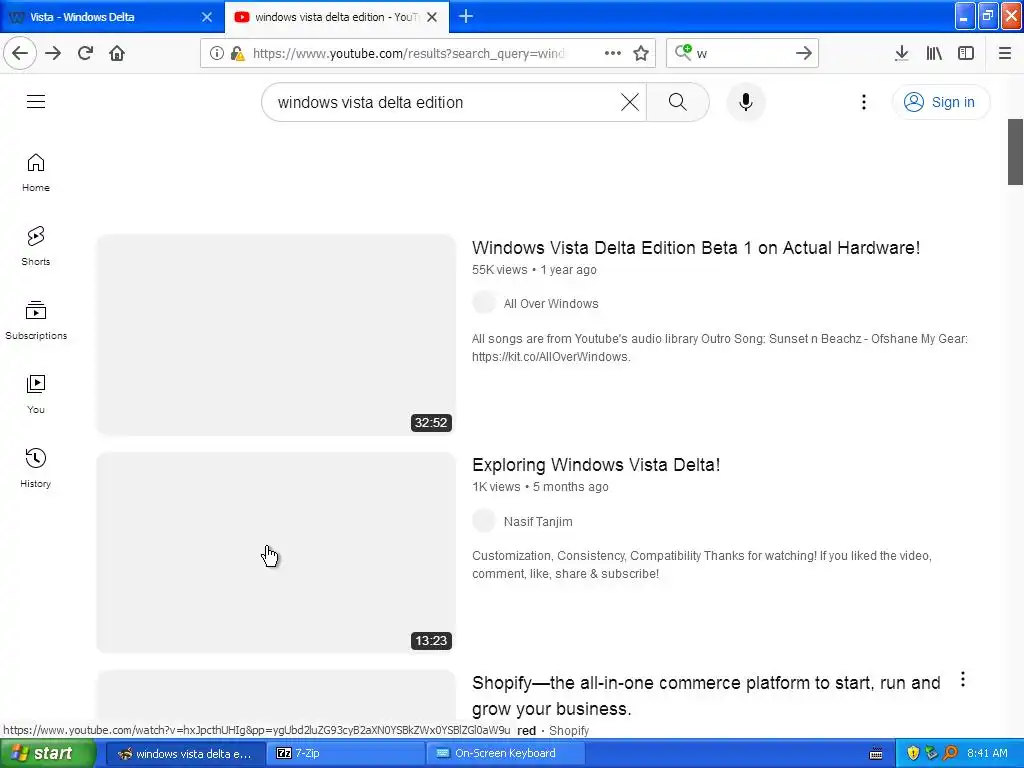Click the '5 months ago' text
This screenshot has width=1024, height=768.
coord(571,487)
